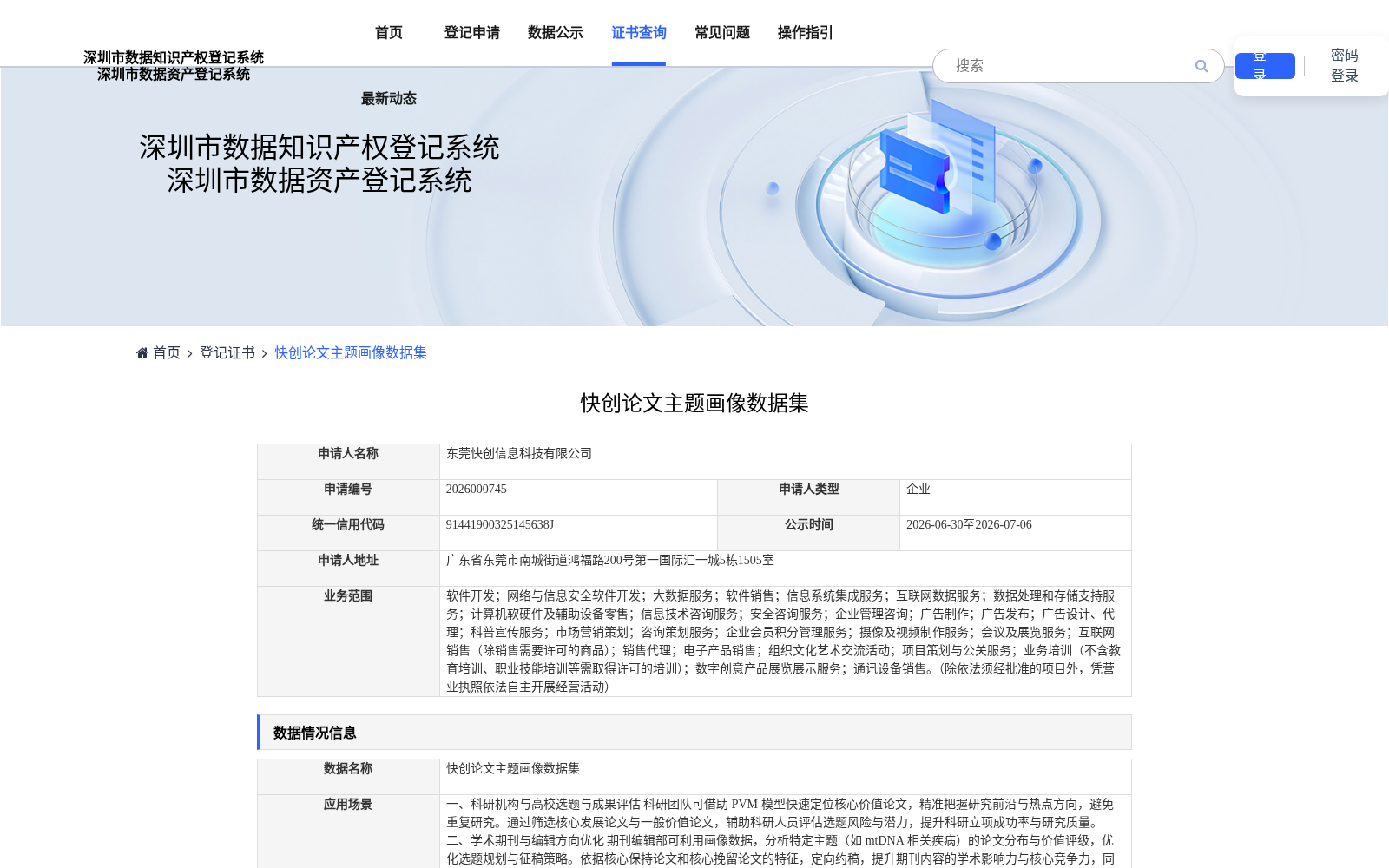Screen dimensions: 1389x868
Task: Click the blue 登录 button
Action: (x=1265, y=66)
